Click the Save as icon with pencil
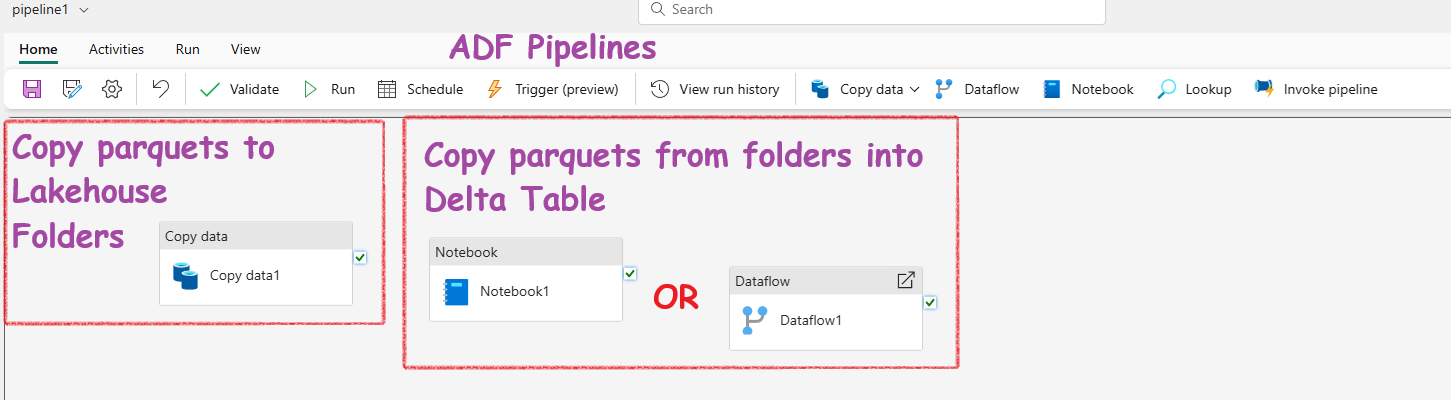This screenshot has width=1451, height=400. pyautogui.click(x=72, y=89)
